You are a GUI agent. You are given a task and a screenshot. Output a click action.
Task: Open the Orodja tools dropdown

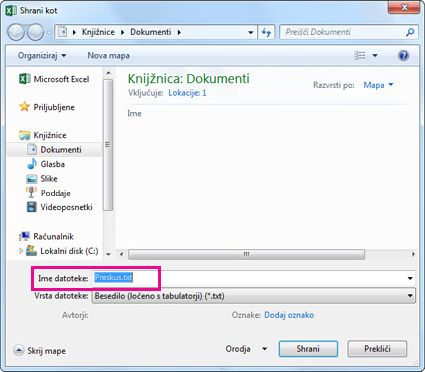click(246, 349)
